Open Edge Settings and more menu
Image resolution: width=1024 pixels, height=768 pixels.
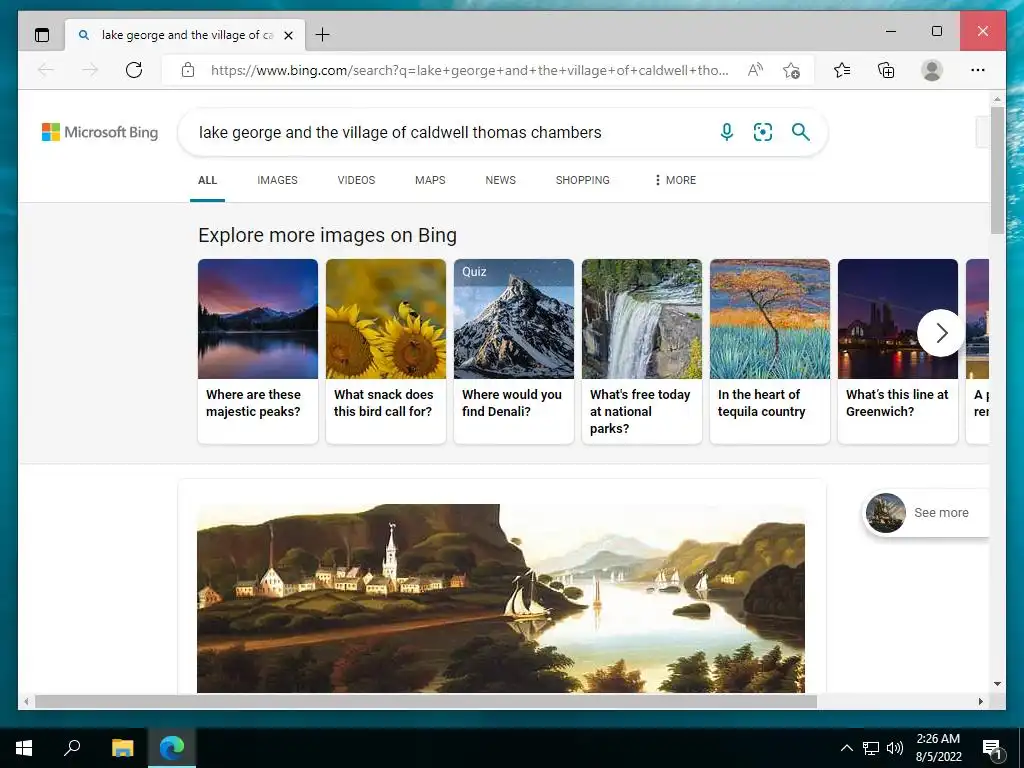click(978, 70)
